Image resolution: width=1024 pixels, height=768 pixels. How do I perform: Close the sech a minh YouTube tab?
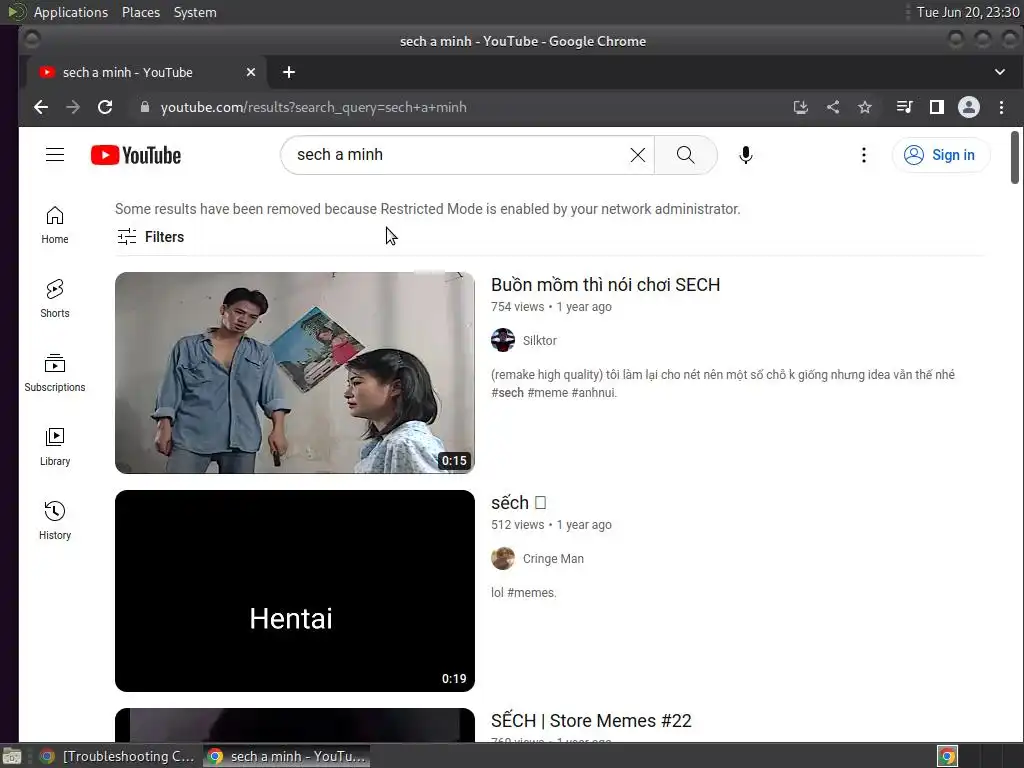pyautogui.click(x=251, y=72)
